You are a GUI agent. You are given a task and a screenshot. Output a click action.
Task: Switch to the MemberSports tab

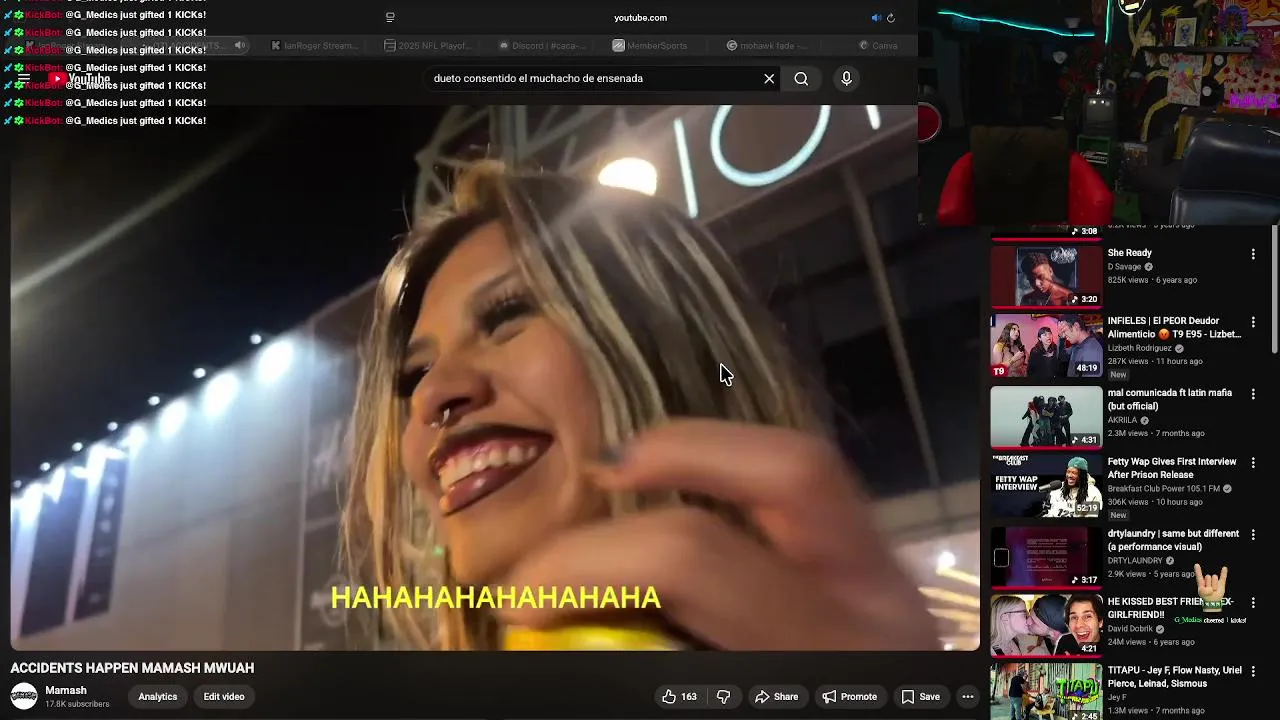[x=650, y=45]
